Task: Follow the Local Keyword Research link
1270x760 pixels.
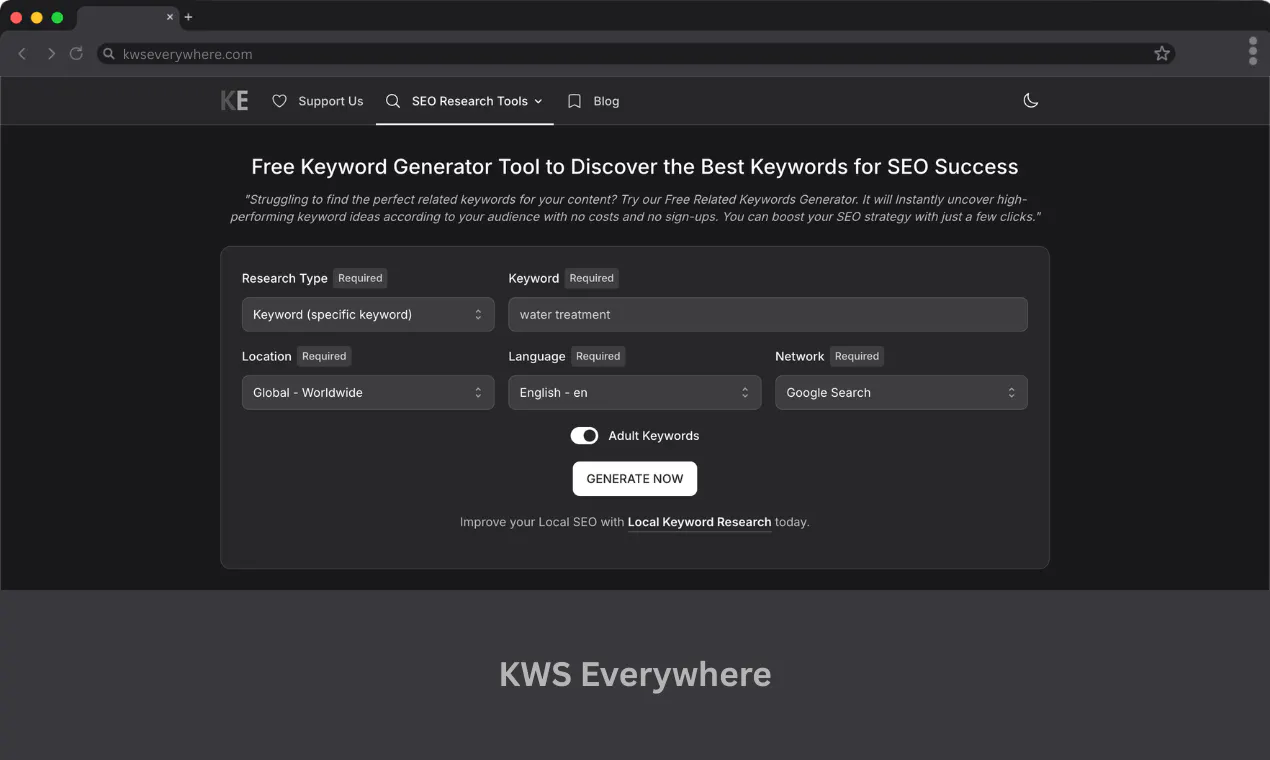Action: [x=699, y=522]
